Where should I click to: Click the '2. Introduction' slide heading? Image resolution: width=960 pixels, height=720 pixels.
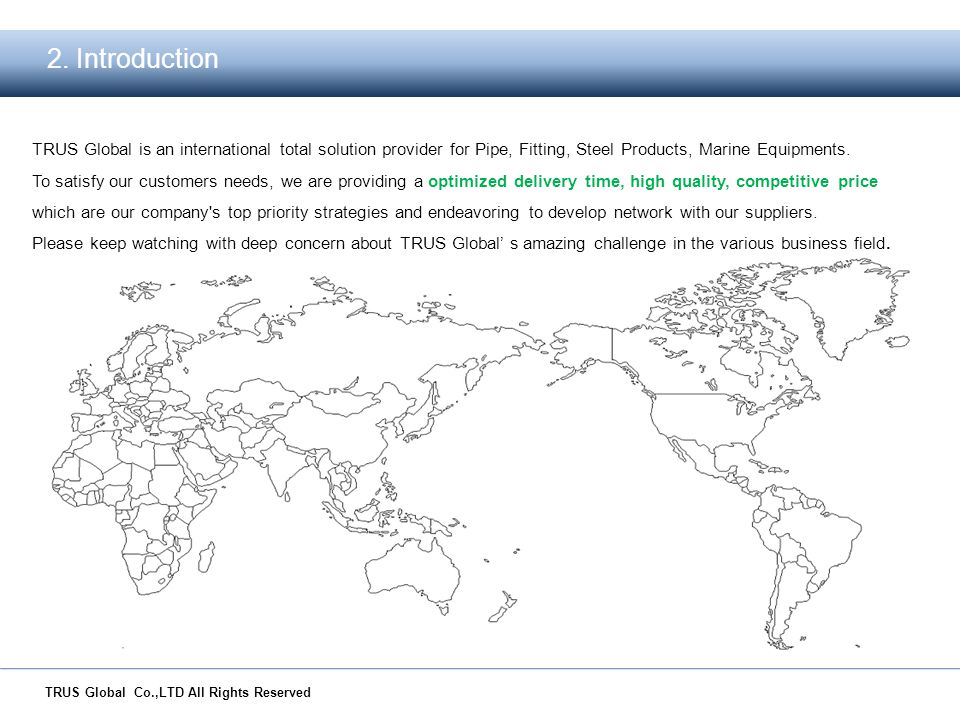(132, 59)
